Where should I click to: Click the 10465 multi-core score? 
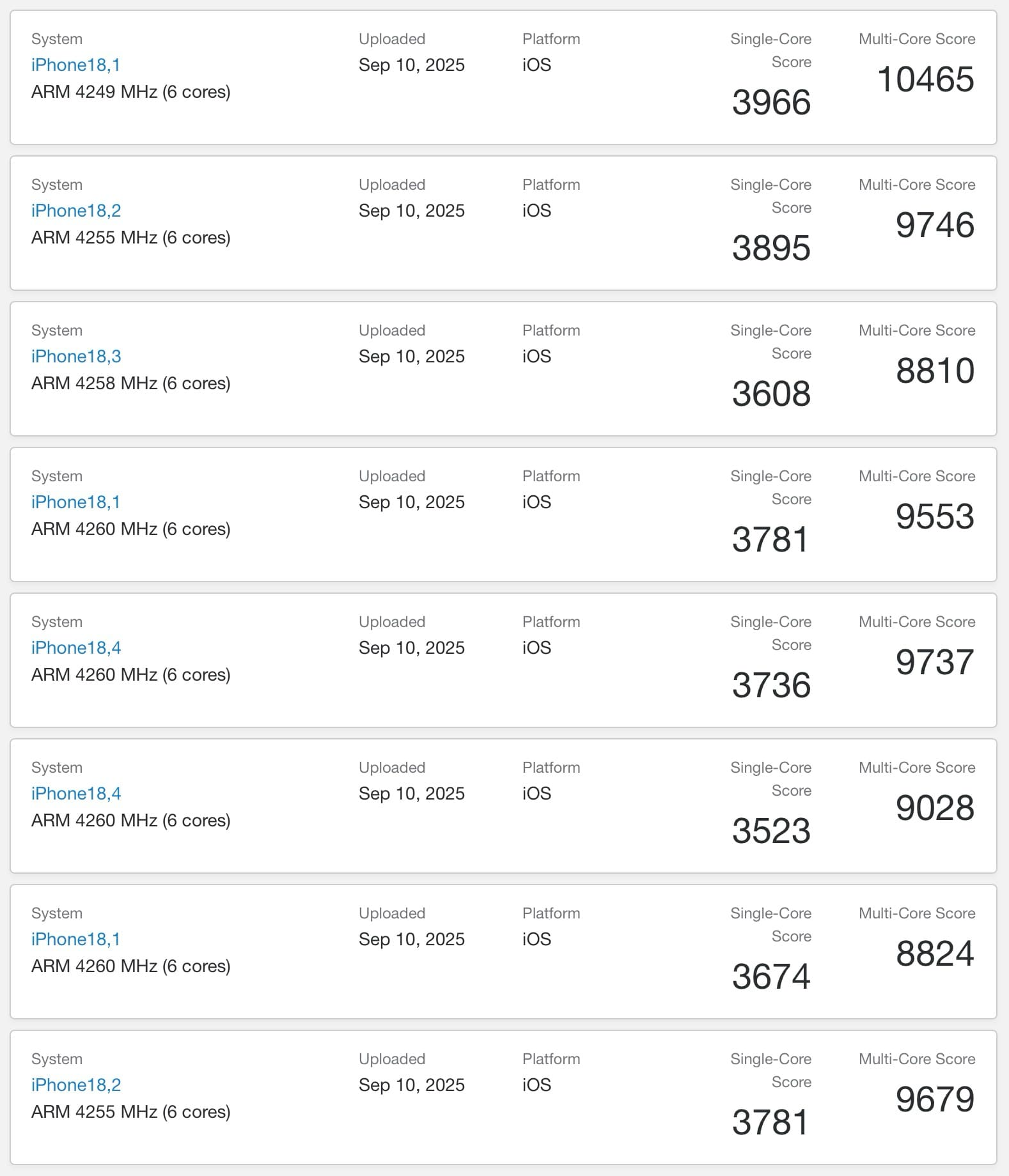tap(926, 79)
